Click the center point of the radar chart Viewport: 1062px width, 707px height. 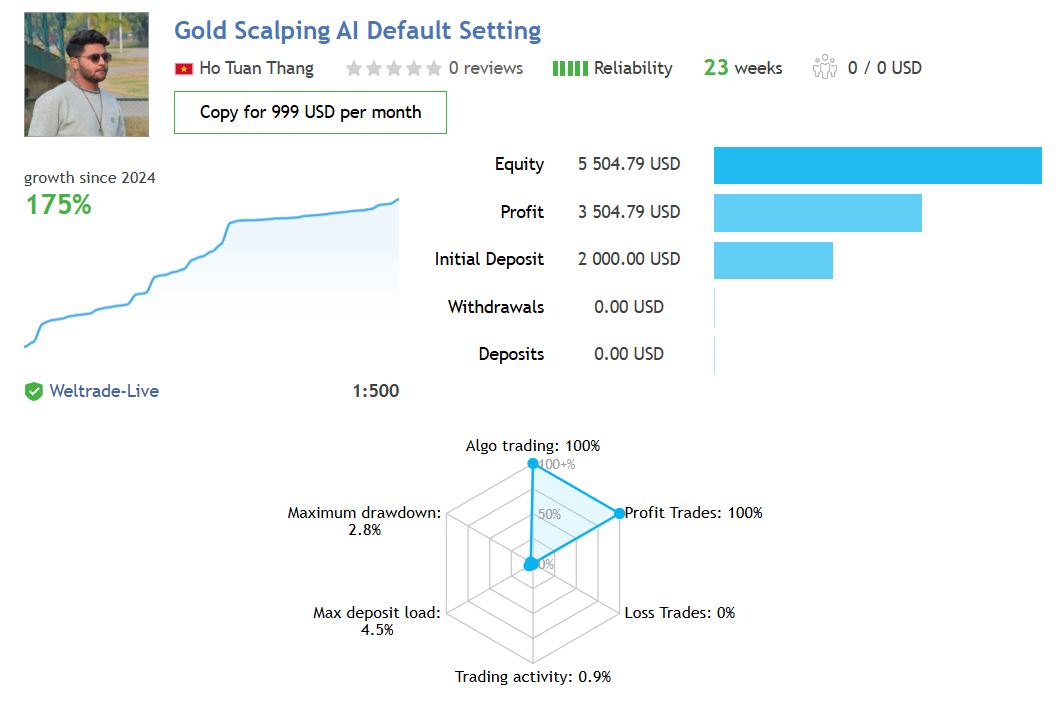(x=533, y=563)
